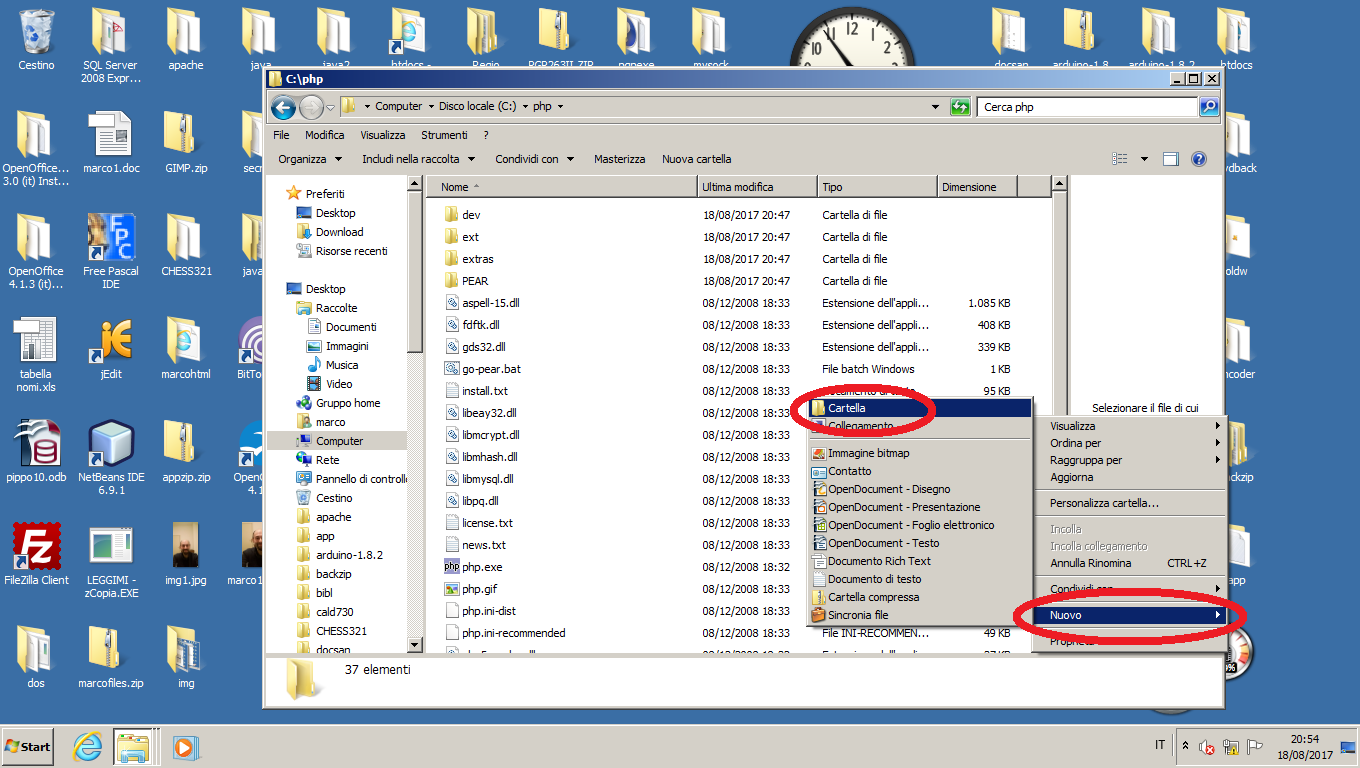This screenshot has height=768, width=1360.
Task: Click the Nuova cartella button
Action: click(696, 159)
